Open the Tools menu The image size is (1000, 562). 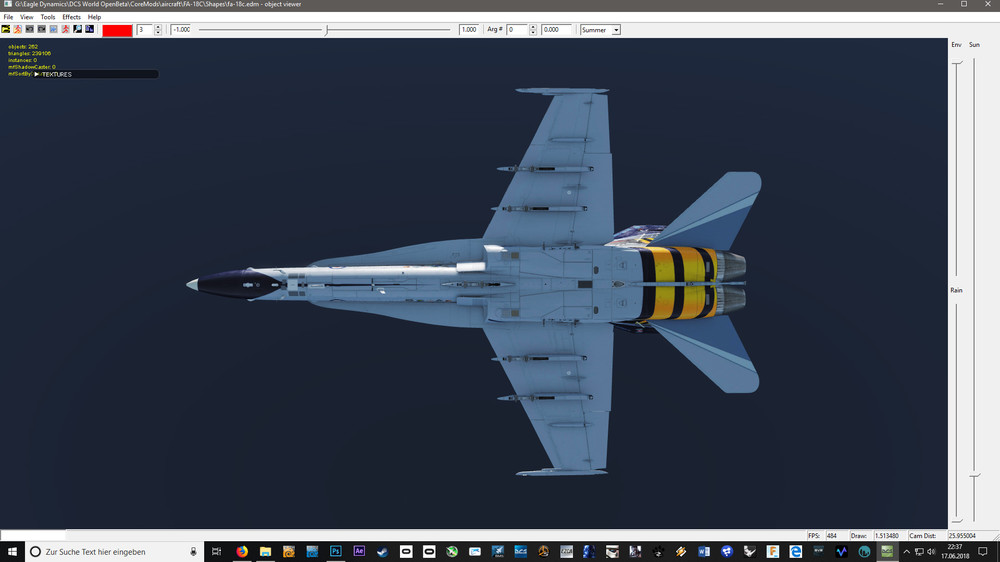(48, 17)
